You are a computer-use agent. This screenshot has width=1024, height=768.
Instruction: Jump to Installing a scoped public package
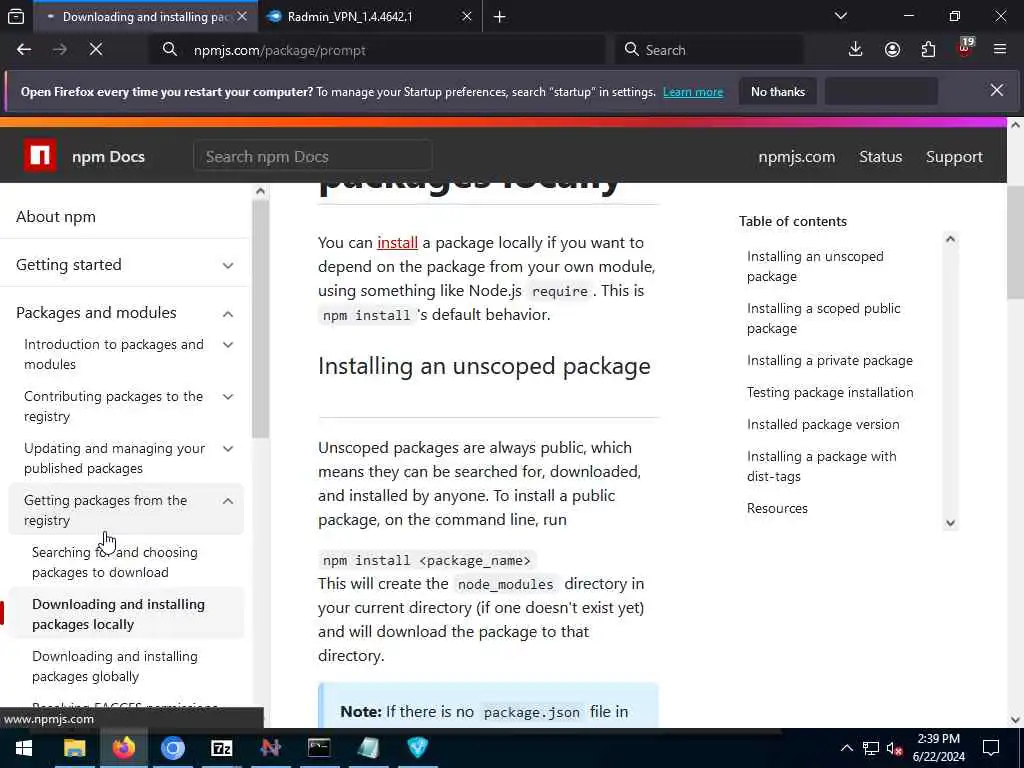click(824, 318)
